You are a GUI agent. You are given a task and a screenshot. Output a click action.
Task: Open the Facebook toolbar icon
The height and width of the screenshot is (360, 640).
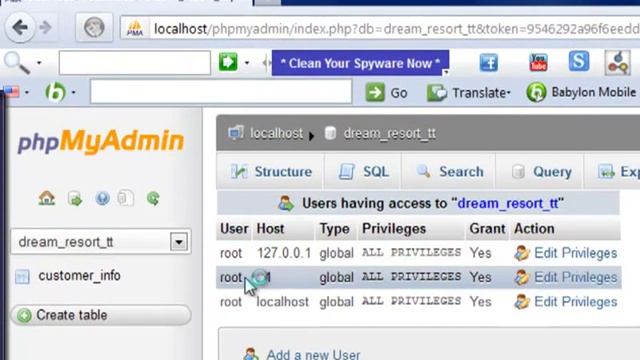489,63
